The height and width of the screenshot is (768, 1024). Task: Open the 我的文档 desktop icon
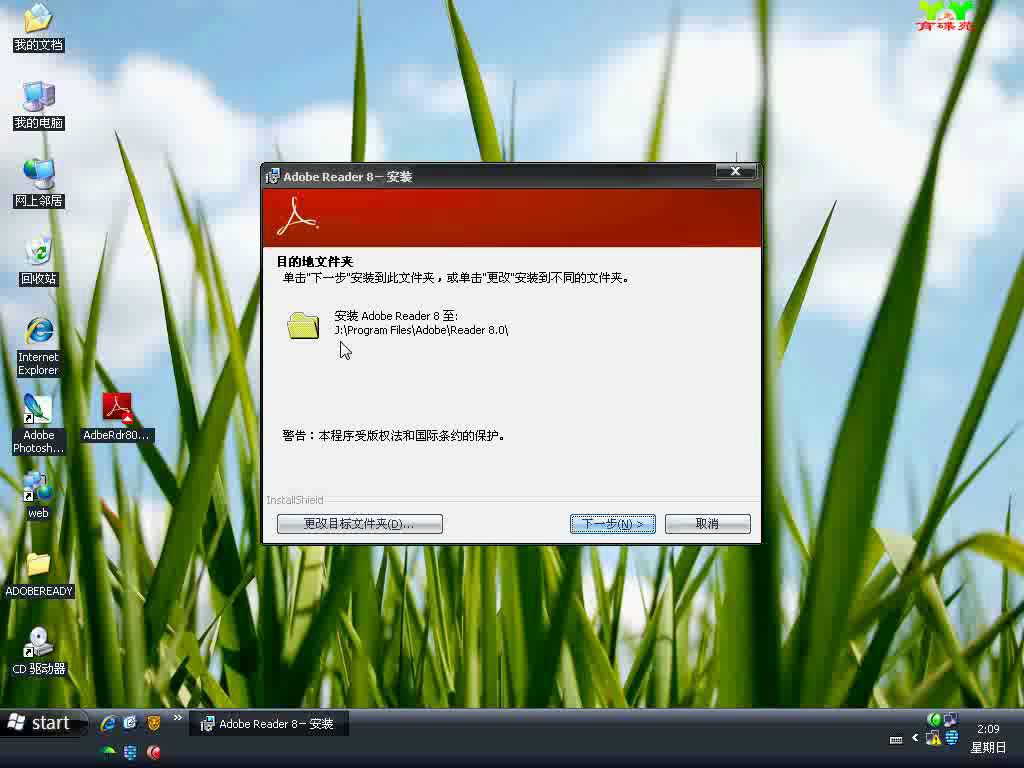coord(38,27)
